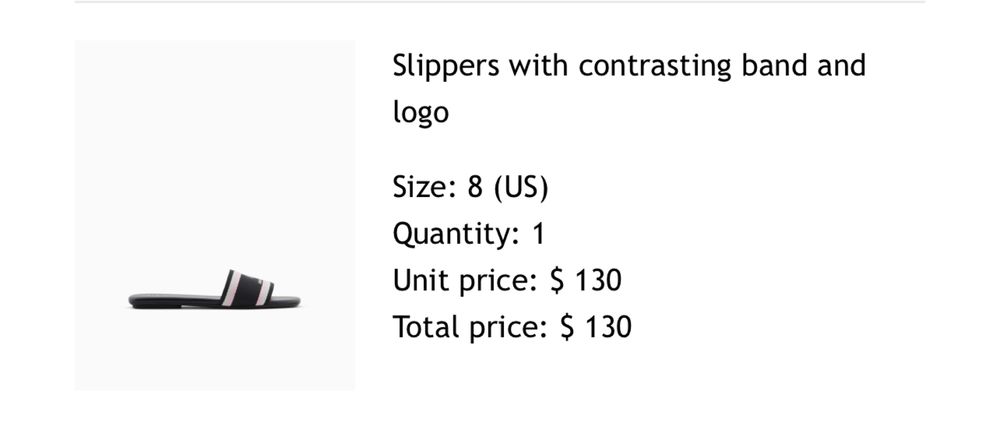Viewport: 1000px width, 437px height.
Task: Click the word 'logo' in the title
Action: (420, 112)
